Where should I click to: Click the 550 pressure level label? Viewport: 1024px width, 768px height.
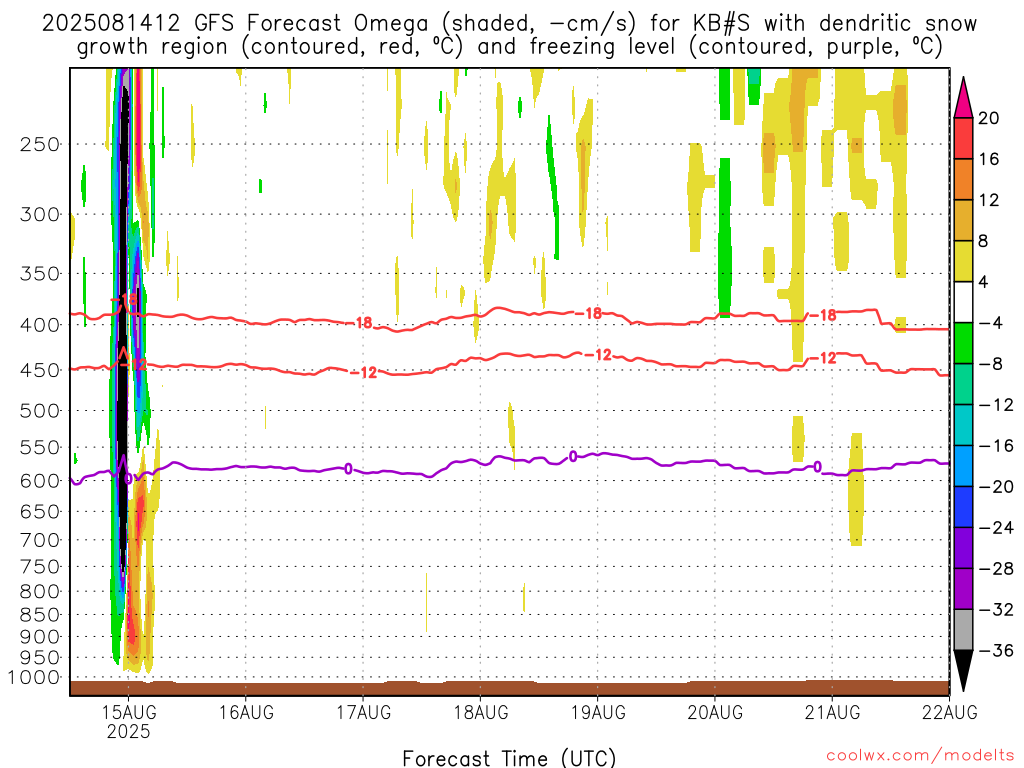pos(40,447)
